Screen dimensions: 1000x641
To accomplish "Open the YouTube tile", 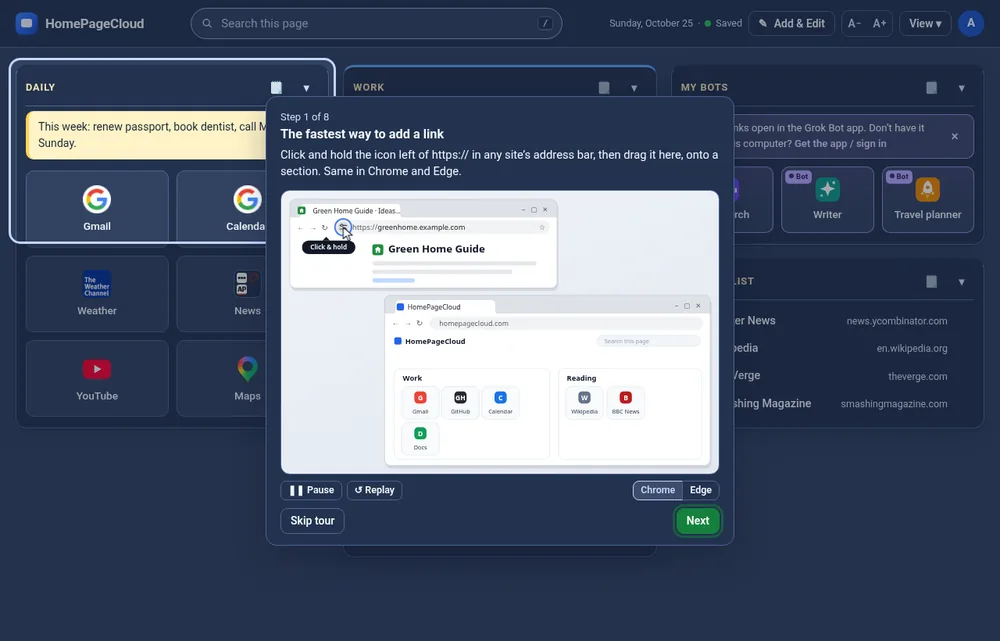I will [97, 378].
